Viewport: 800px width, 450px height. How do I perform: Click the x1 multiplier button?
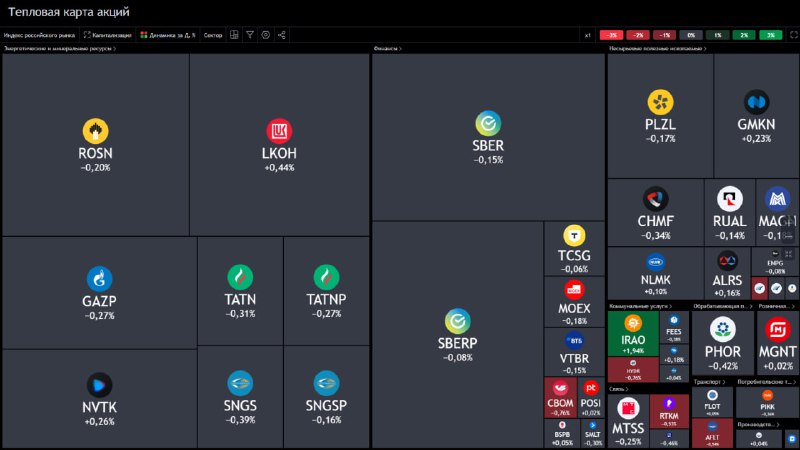click(588, 35)
